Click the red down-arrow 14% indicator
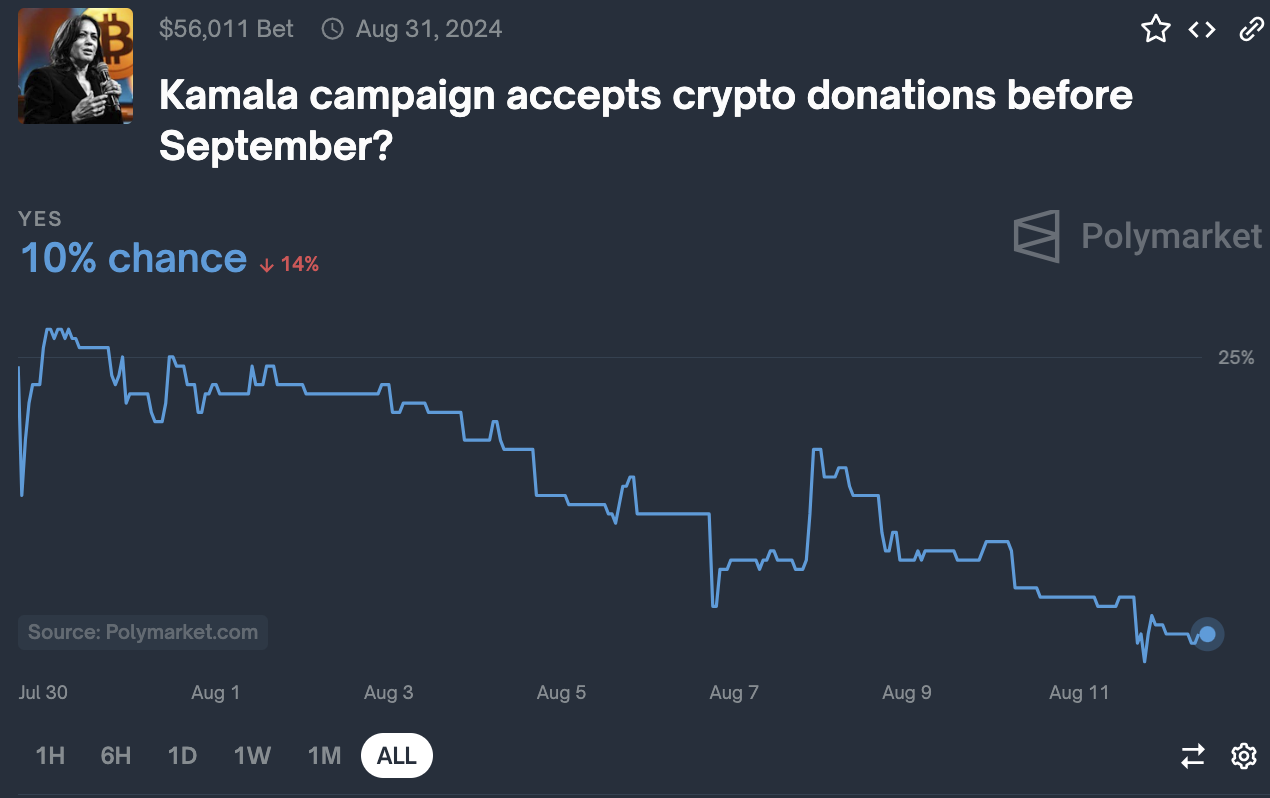Screen dimensions: 1270x798 click(289, 264)
